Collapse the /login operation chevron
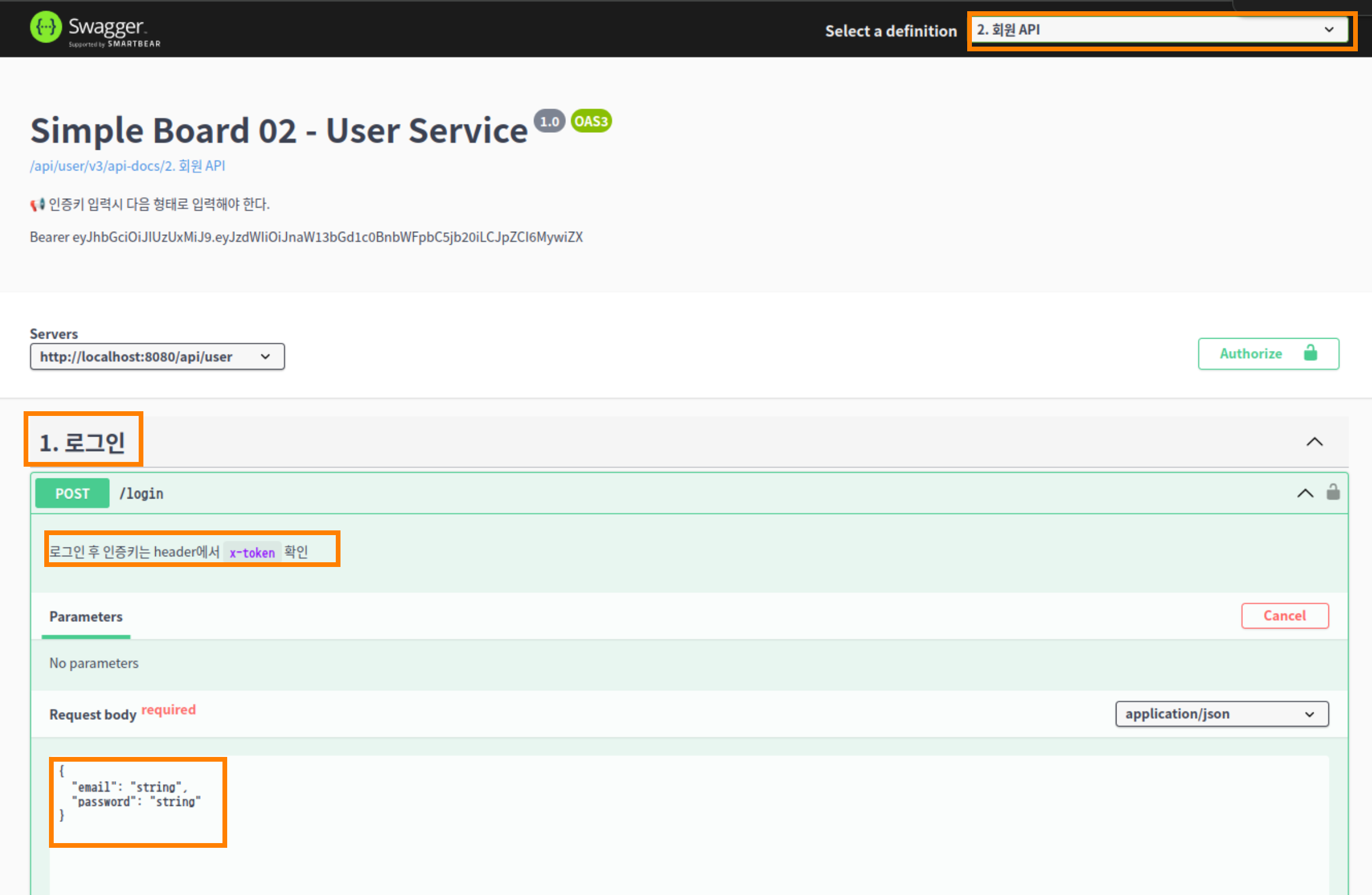Screen dimensions: 1372x895 click(x=1305, y=493)
